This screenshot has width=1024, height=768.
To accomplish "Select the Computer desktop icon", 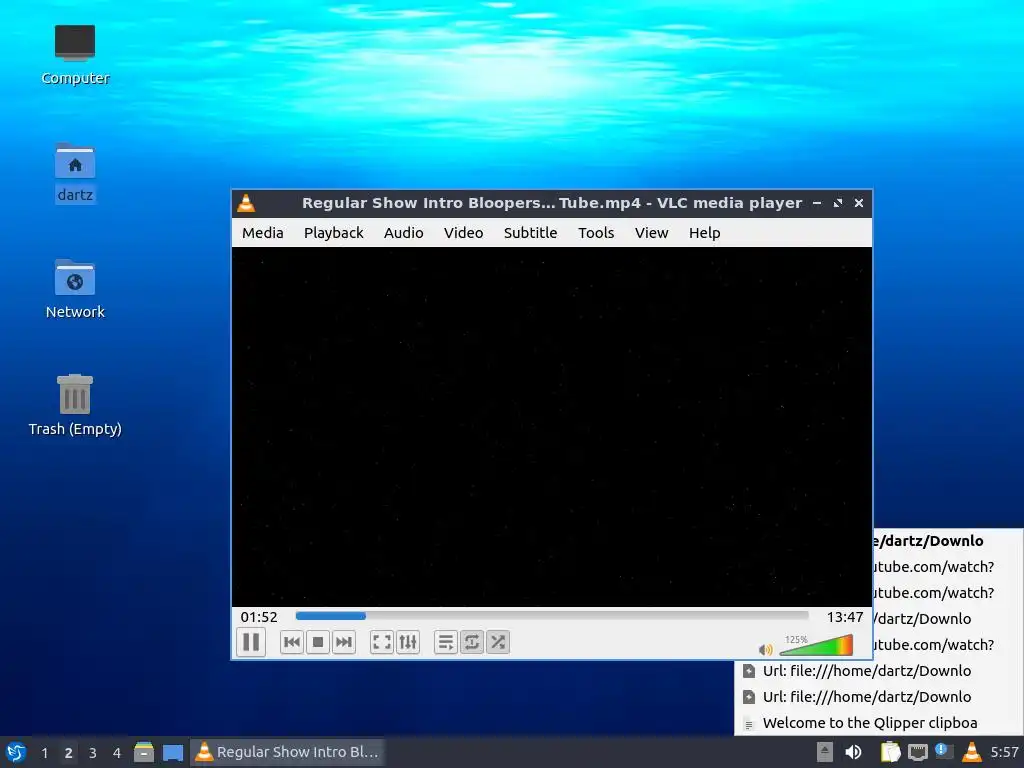I will [x=75, y=55].
